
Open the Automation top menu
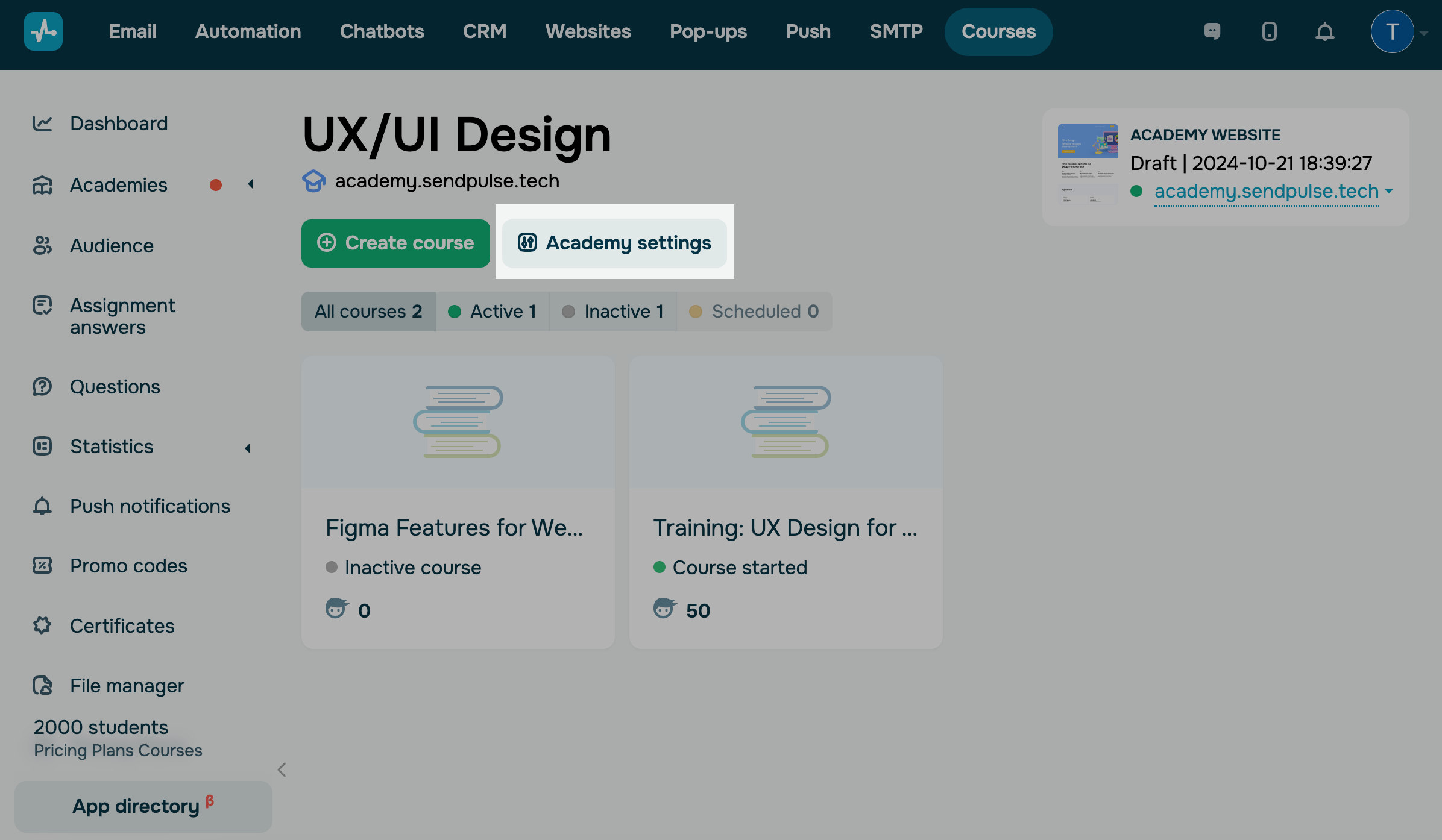[248, 31]
